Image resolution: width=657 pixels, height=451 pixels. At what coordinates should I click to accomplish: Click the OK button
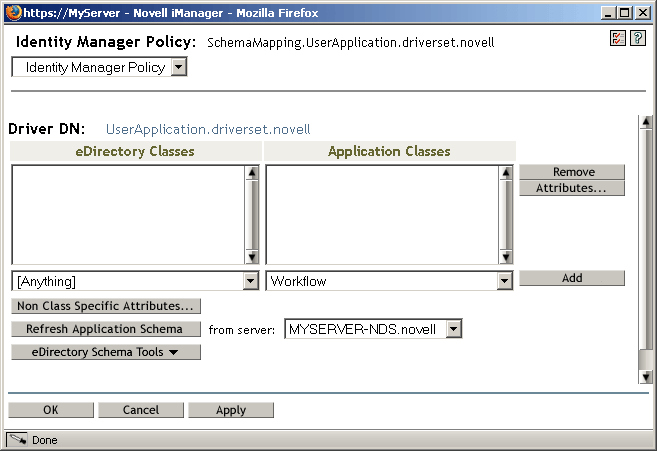(51, 410)
